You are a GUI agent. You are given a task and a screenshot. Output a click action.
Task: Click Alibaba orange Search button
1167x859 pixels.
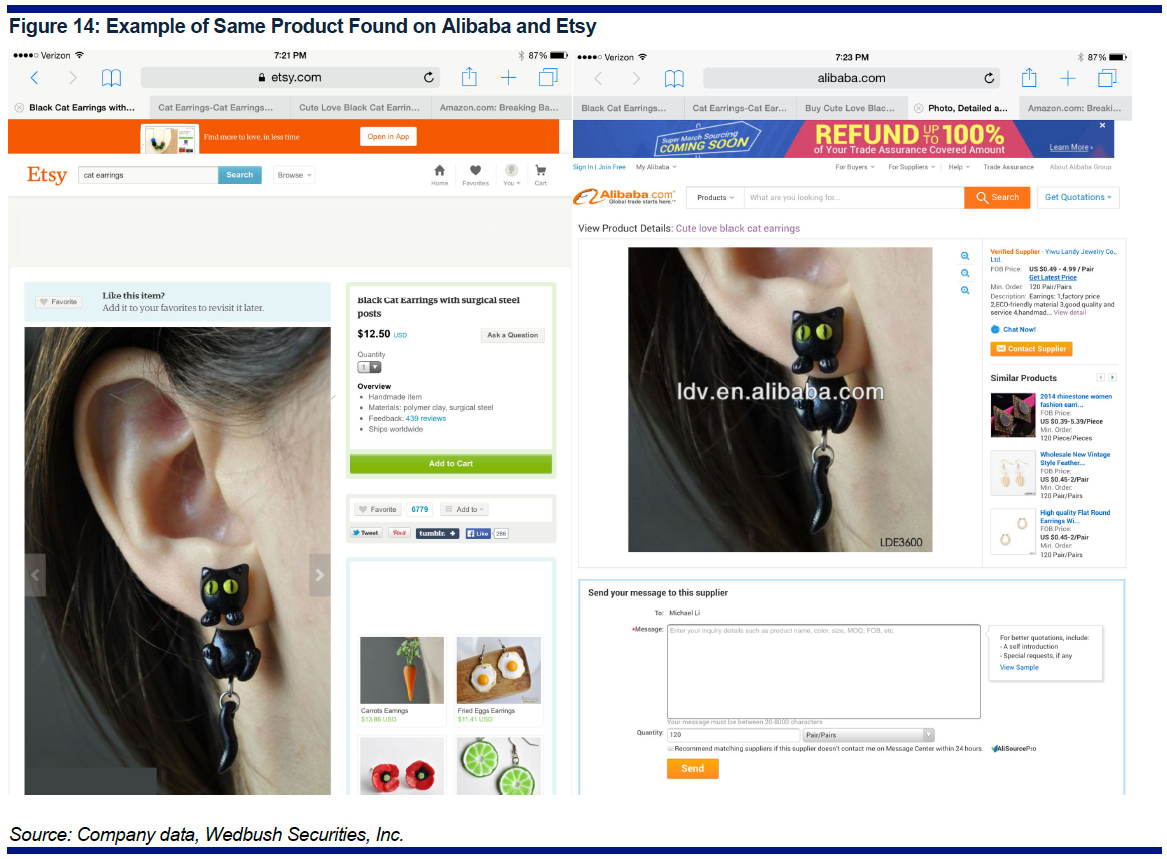tap(997, 197)
